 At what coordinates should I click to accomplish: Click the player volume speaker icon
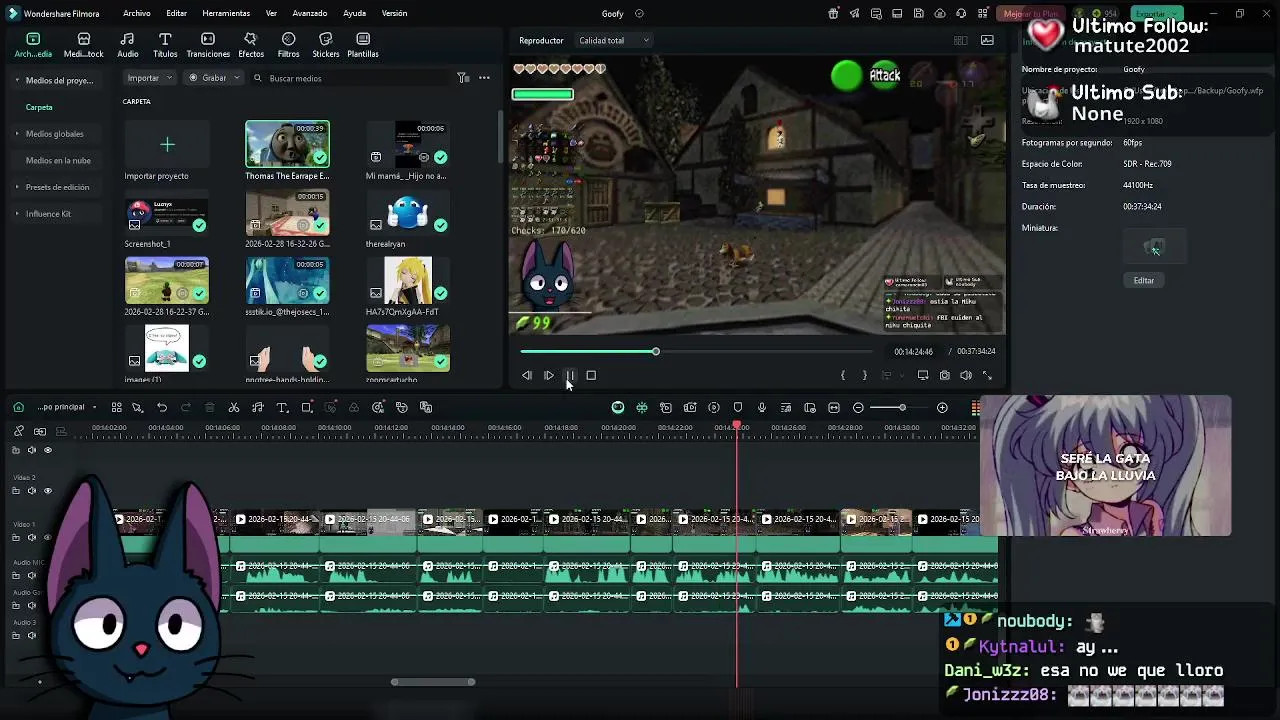coord(966,375)
